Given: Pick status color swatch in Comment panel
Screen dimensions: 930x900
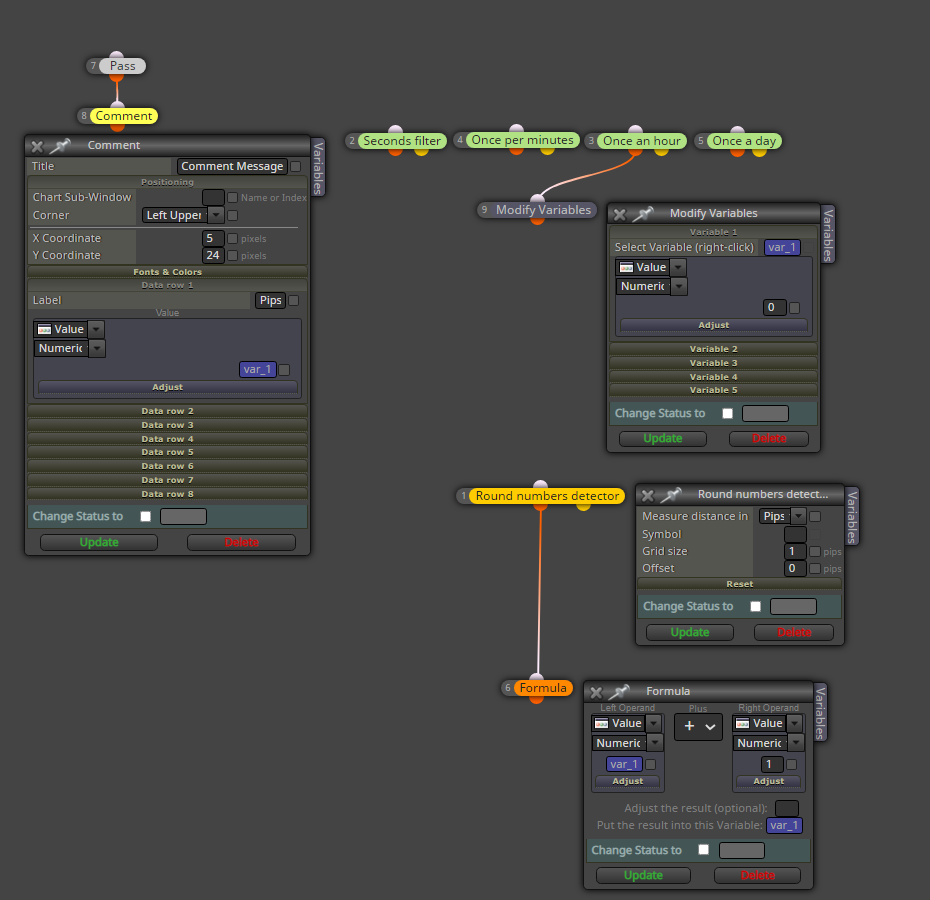Looking at the screenshot, I should (x=183, y=517).
